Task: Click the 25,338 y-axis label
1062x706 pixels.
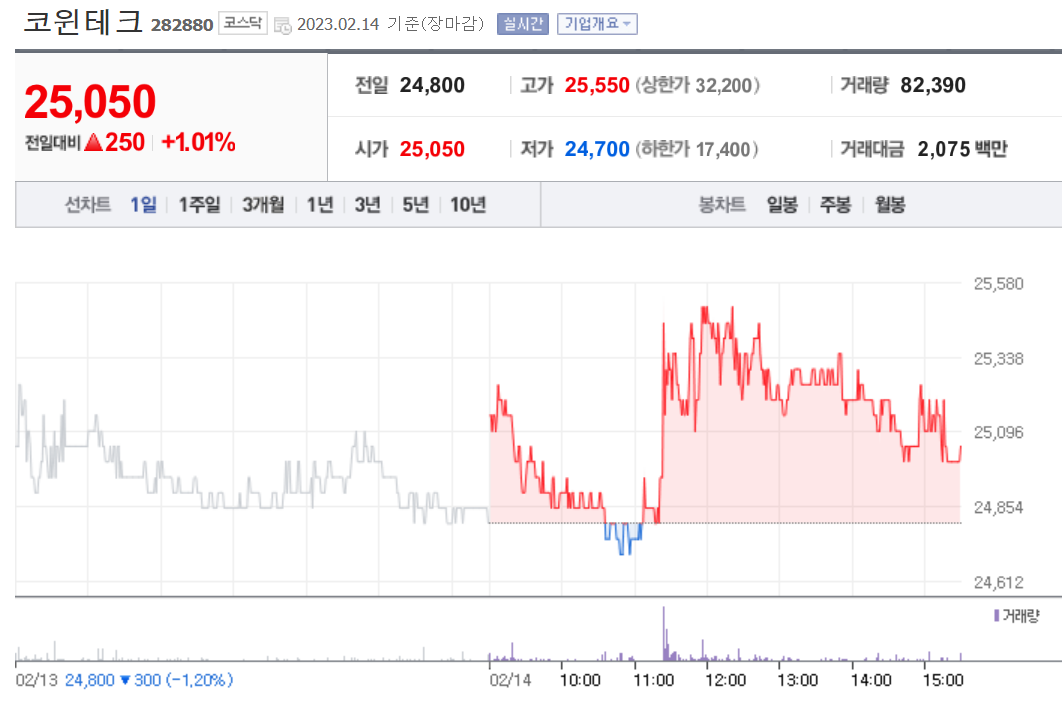Action: pos(998,358)
